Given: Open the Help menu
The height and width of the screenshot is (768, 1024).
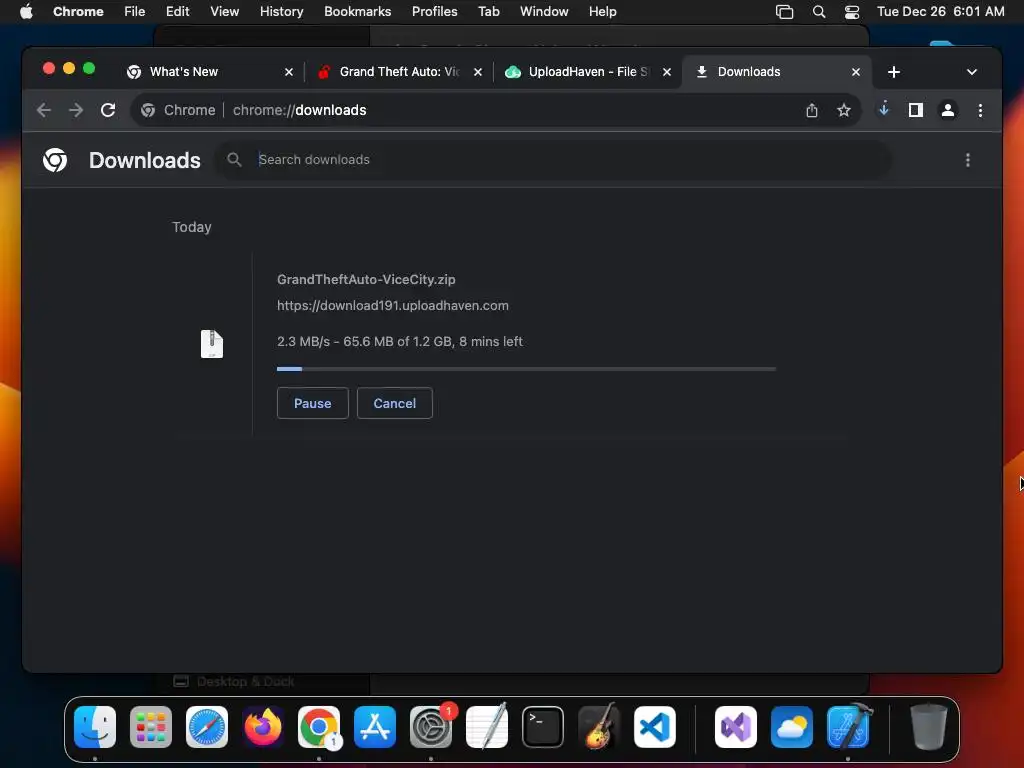Looking at the screenshot, I should coord(602,12).
